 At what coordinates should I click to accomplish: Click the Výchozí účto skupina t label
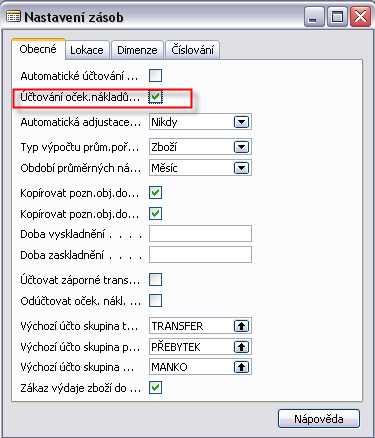[79, 326]
